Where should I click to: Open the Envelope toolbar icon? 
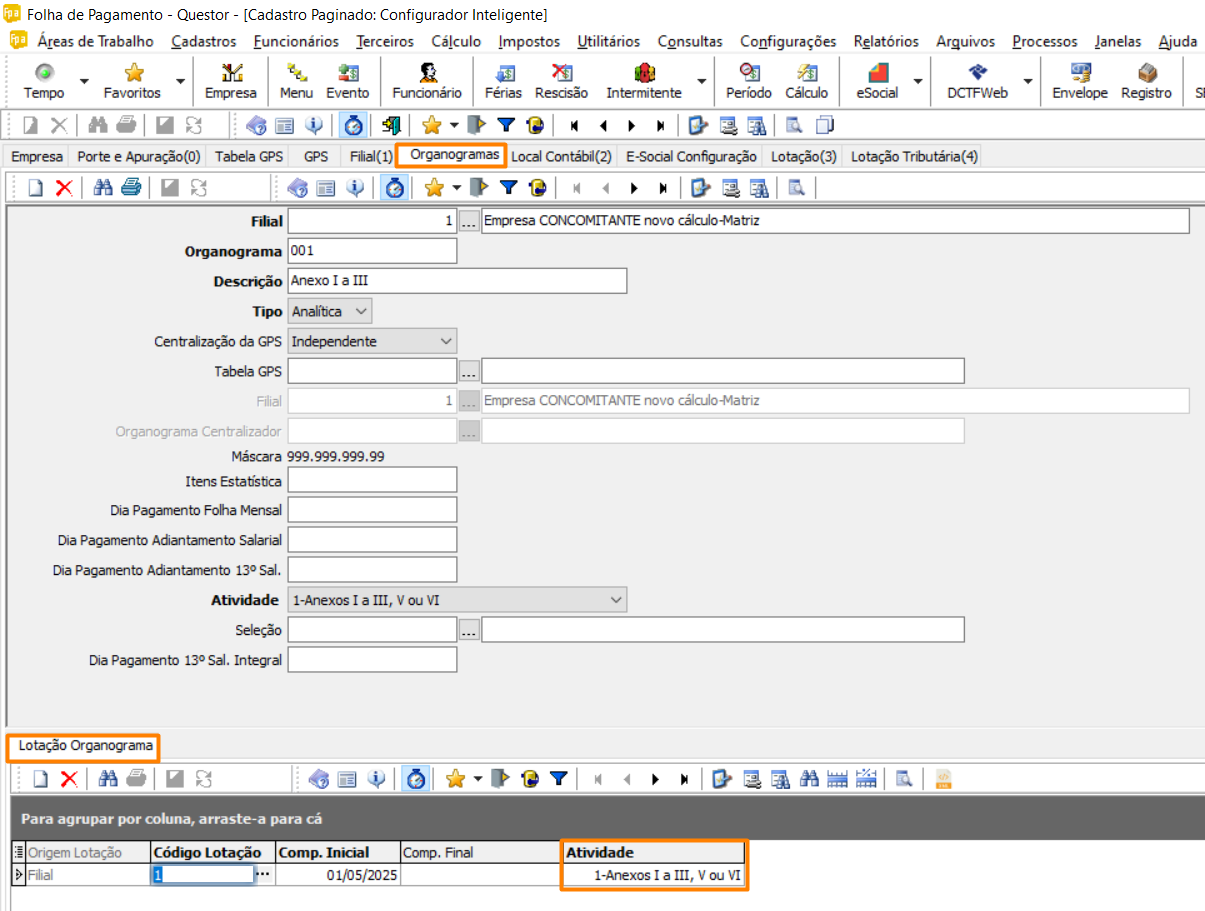(1080, 81)
